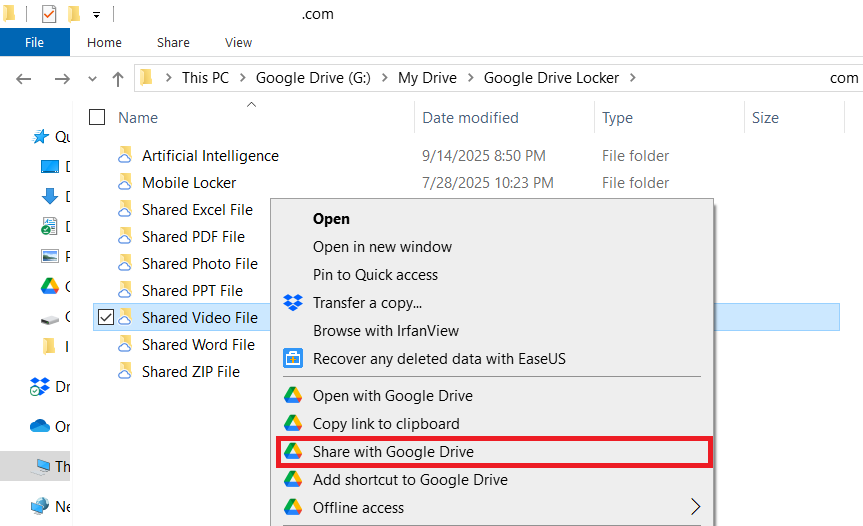This screenshot has height=526, width=863.
Task: Expand the Offline access submenu arrow
Action: click(x=695, y=508)
